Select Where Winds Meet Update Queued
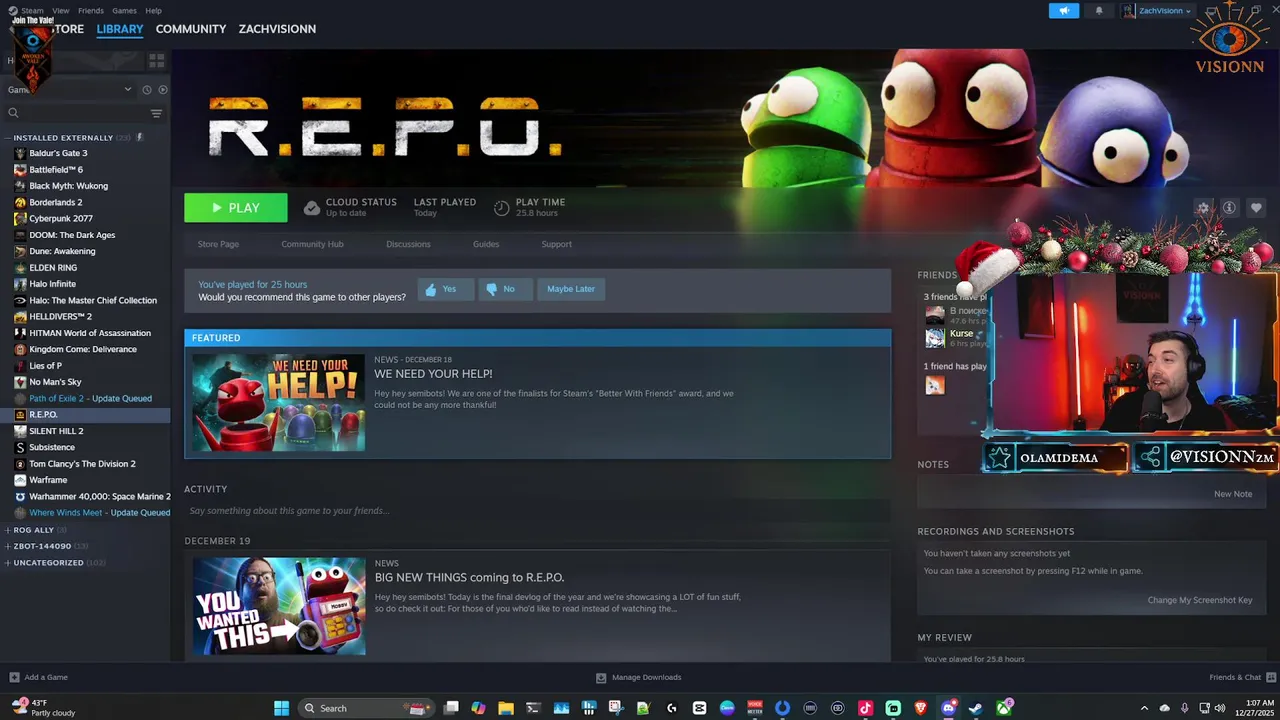 (85, 513)
